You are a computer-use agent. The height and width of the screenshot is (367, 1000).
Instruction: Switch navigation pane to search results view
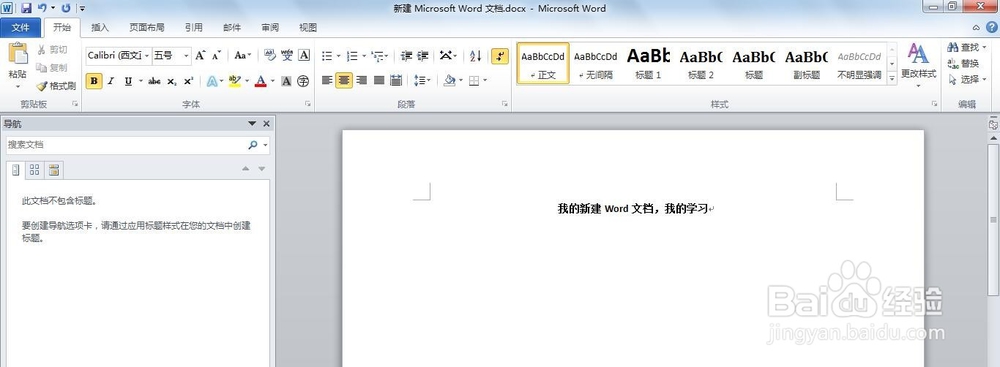click(x=54, y=170)
